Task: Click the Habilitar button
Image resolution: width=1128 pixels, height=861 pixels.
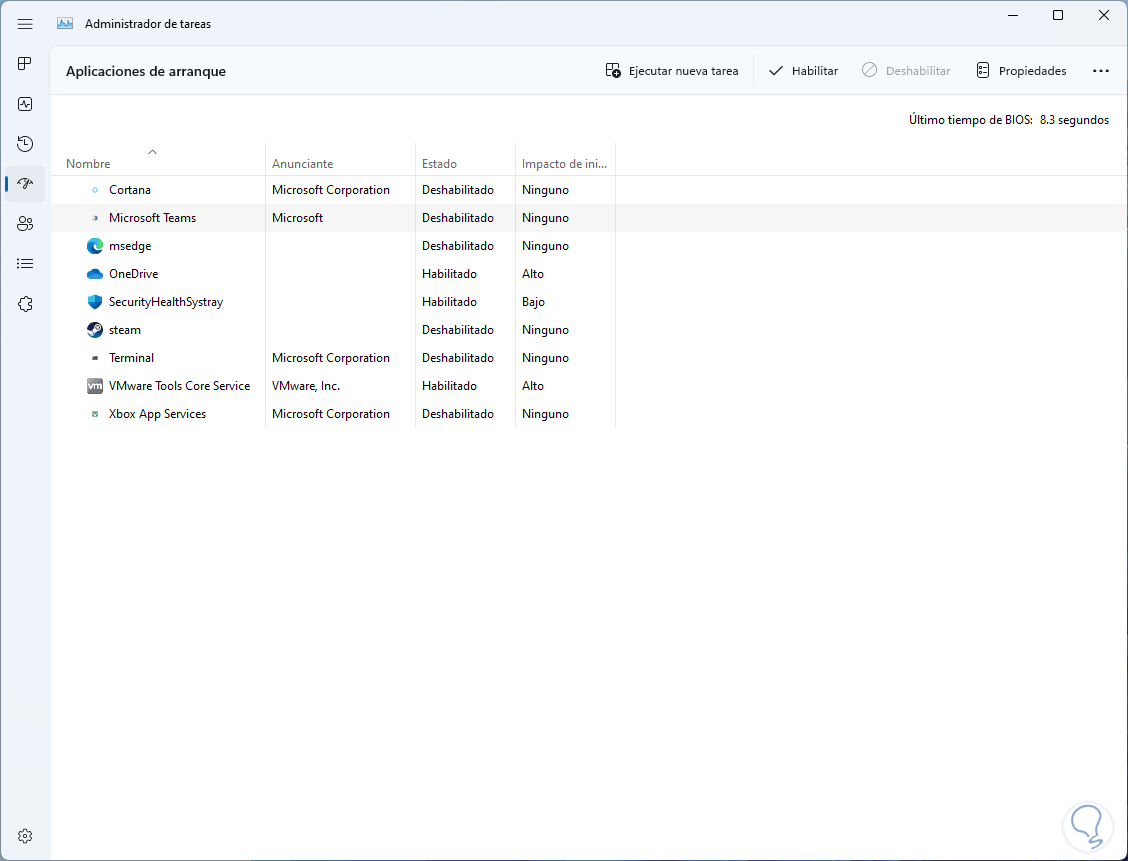Action: coord(804,70)
